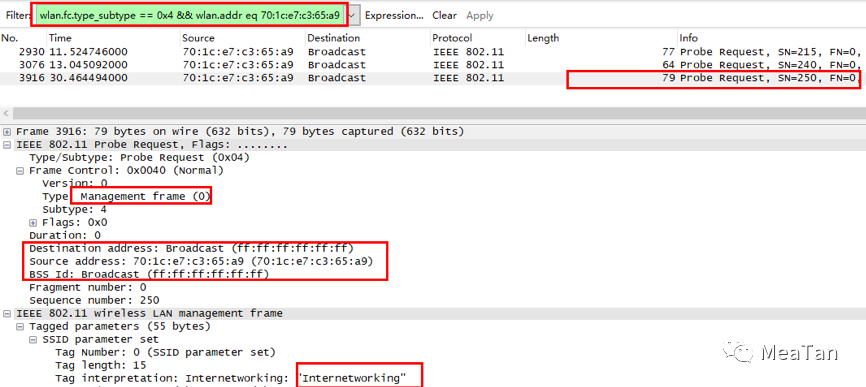Collapse Tagged parameters (55 bytes) node
866x387 pixels.
coord(19,326)
